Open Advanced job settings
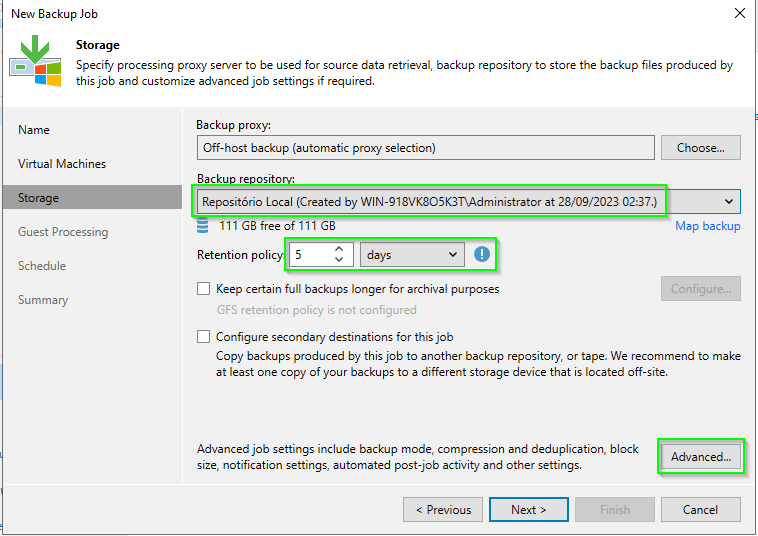Screen dimensions: 758x536 click(701, 457)
